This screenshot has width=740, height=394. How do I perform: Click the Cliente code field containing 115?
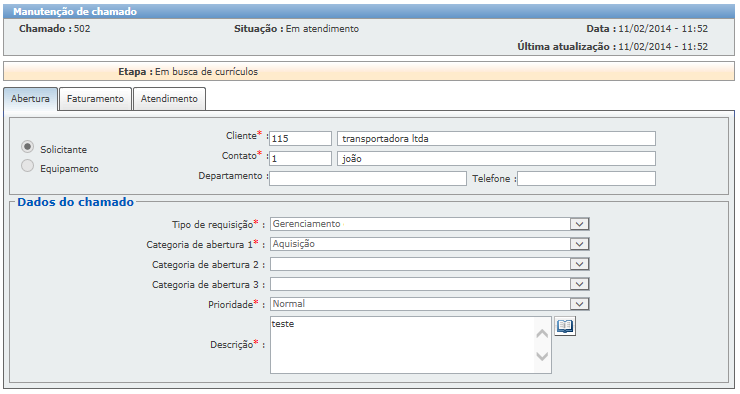pyautogui.click(x=301, y=139)
